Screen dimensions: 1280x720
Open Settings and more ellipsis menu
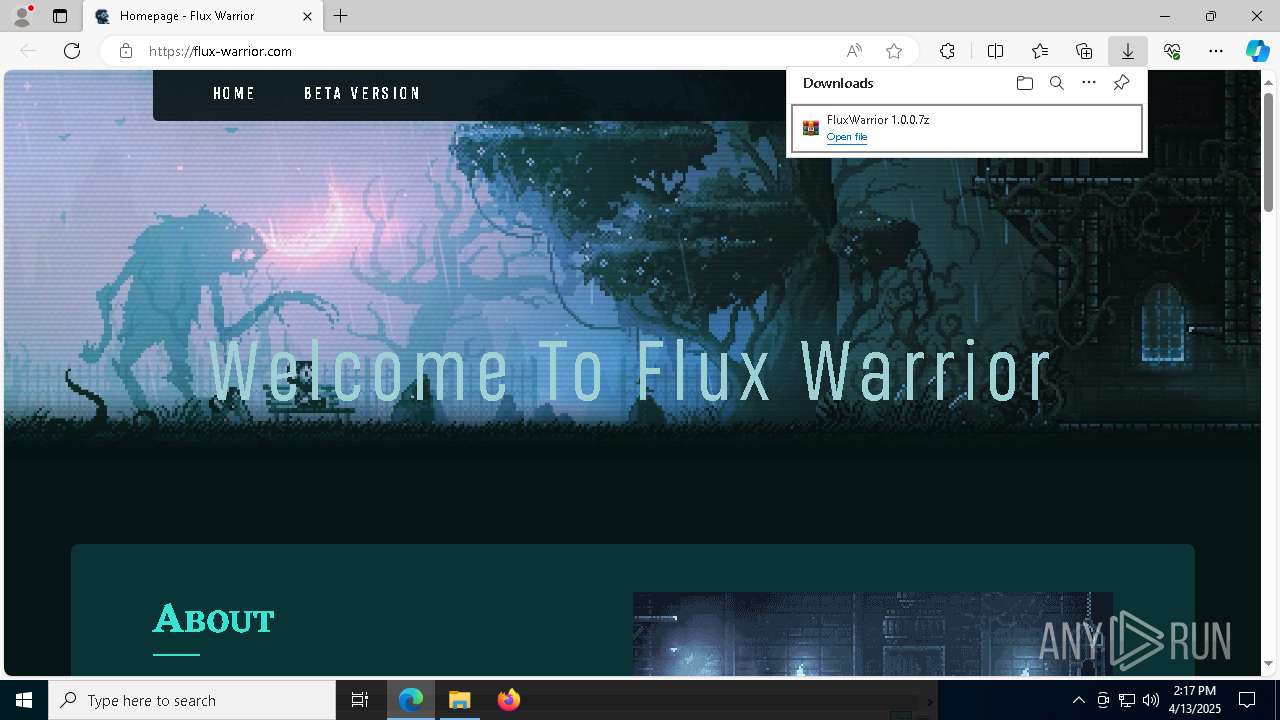pos(1216,51)
